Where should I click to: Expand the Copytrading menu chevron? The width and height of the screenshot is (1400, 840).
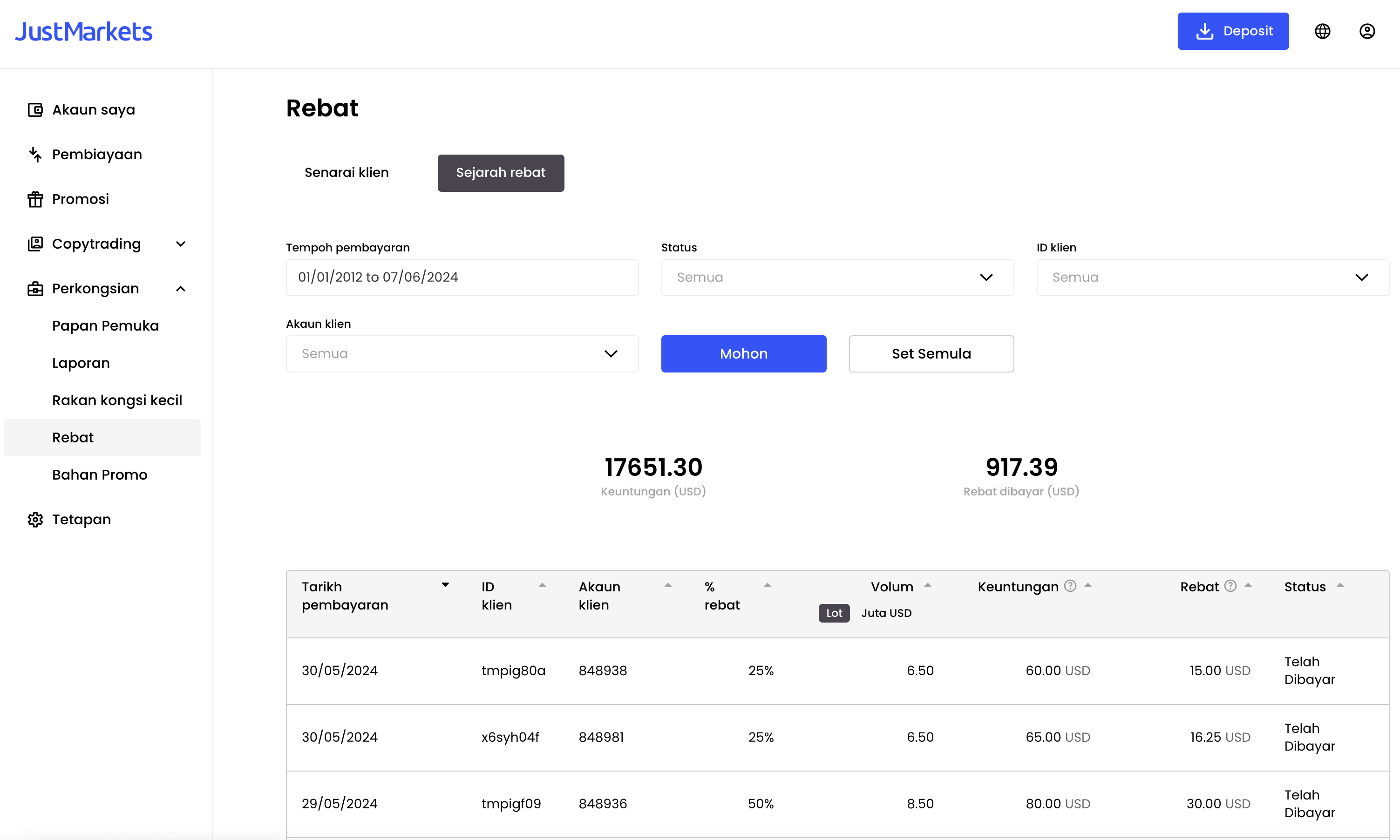(x=181, y=244)
